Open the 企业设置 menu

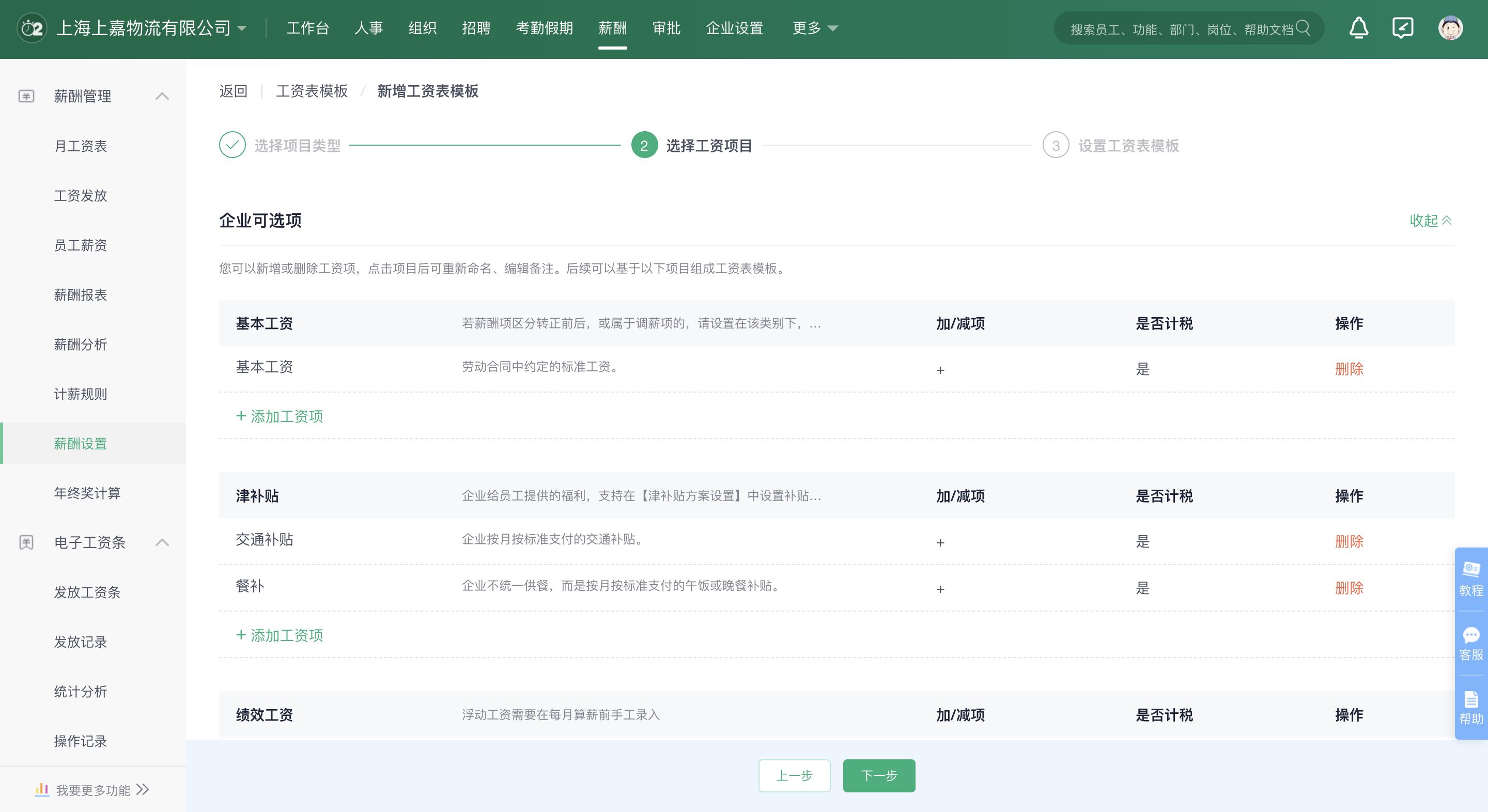click(x=734, y=28)
